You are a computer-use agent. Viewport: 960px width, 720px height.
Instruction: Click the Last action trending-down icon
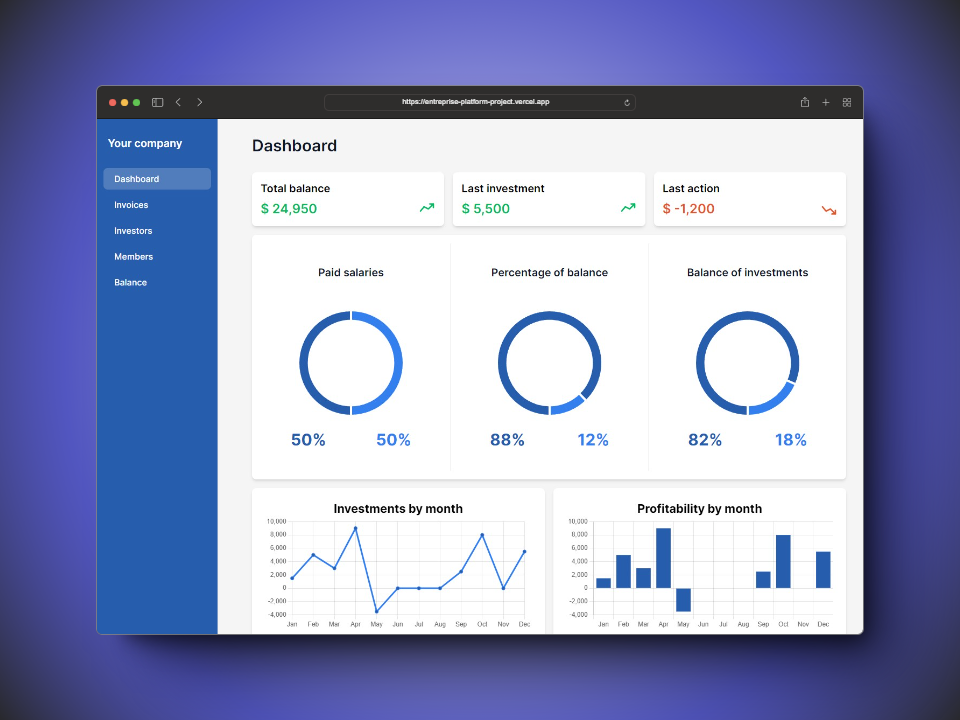click(x=829, y=210)
